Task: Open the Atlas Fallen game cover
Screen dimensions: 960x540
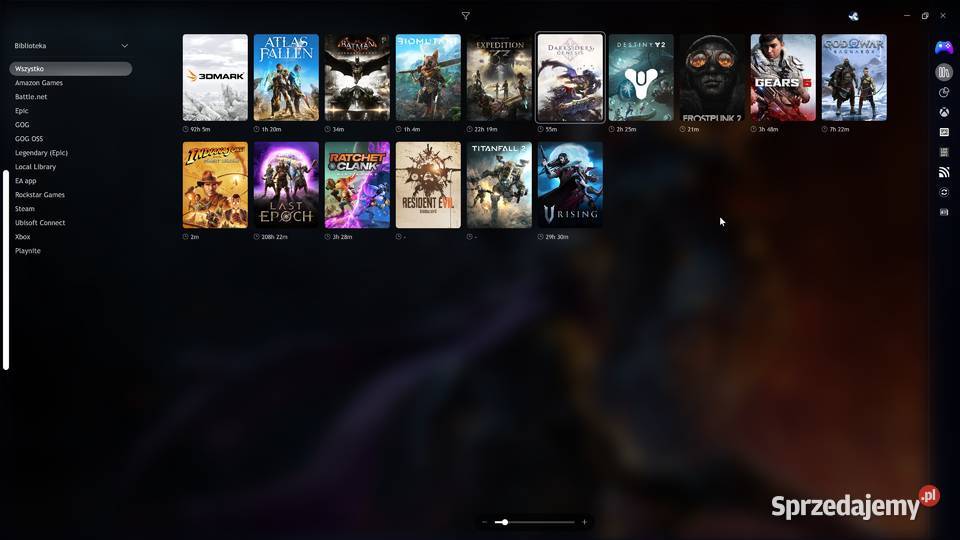Action: [286, 77]
